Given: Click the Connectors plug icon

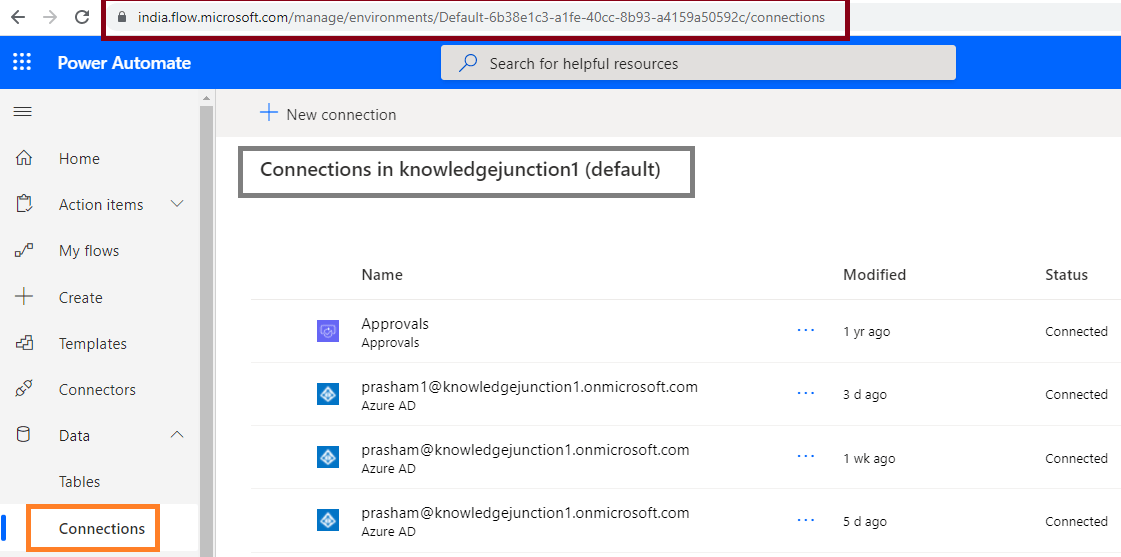Looking at the screenshot, I should [x=24, y=390].
